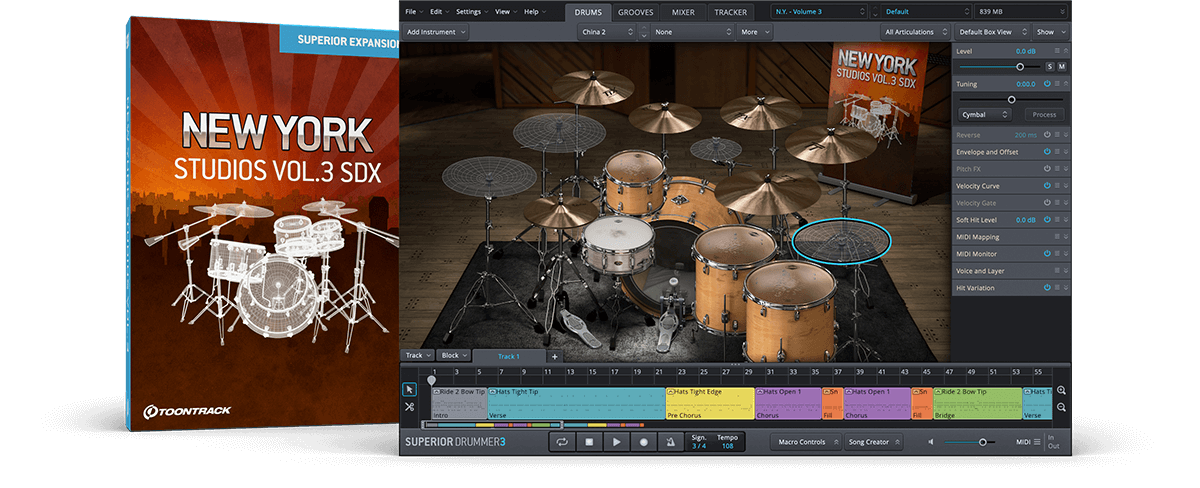This screenshot has width=1200, height=488.
Task: Toggle loop playback in the transport bar
Action: point(562,441)
